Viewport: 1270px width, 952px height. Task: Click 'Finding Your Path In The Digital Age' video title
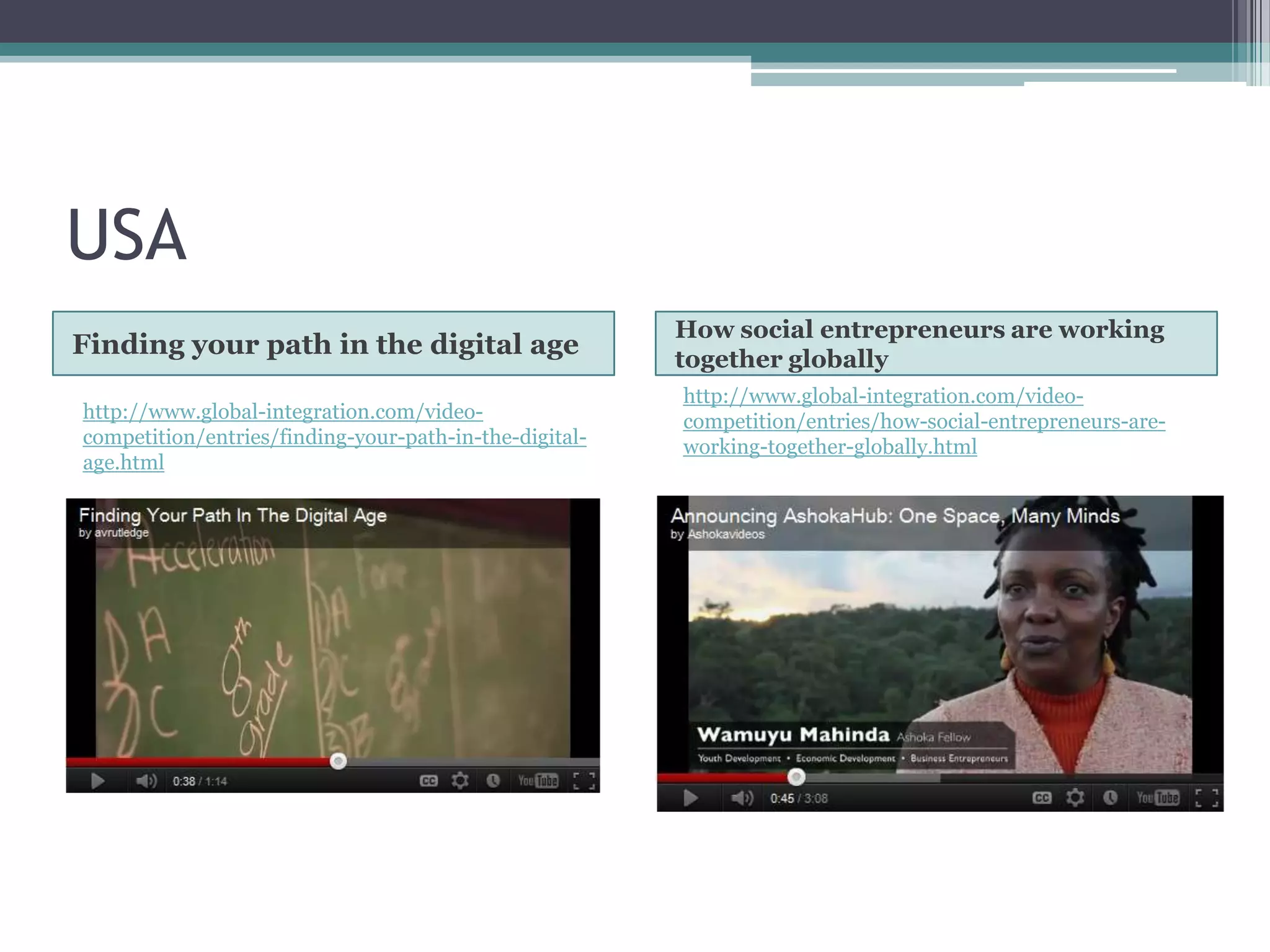(233, 515)
